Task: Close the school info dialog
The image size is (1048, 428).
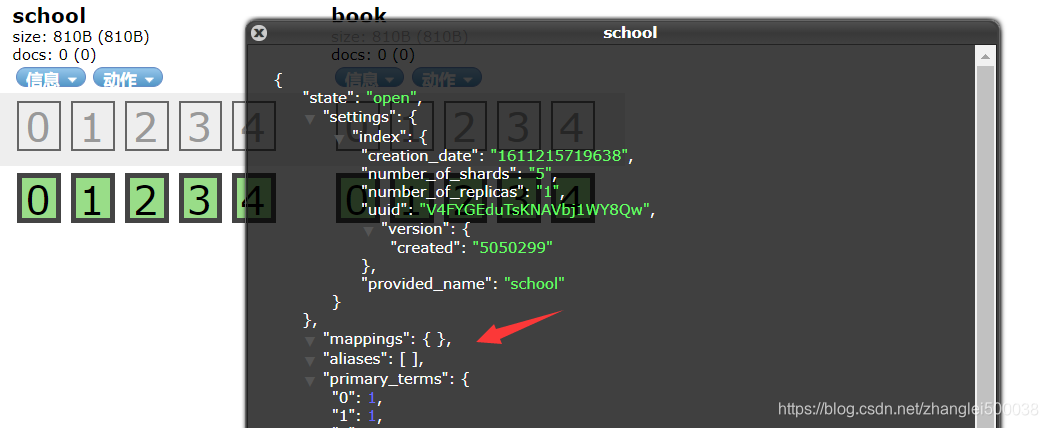Action: point(259,33)
